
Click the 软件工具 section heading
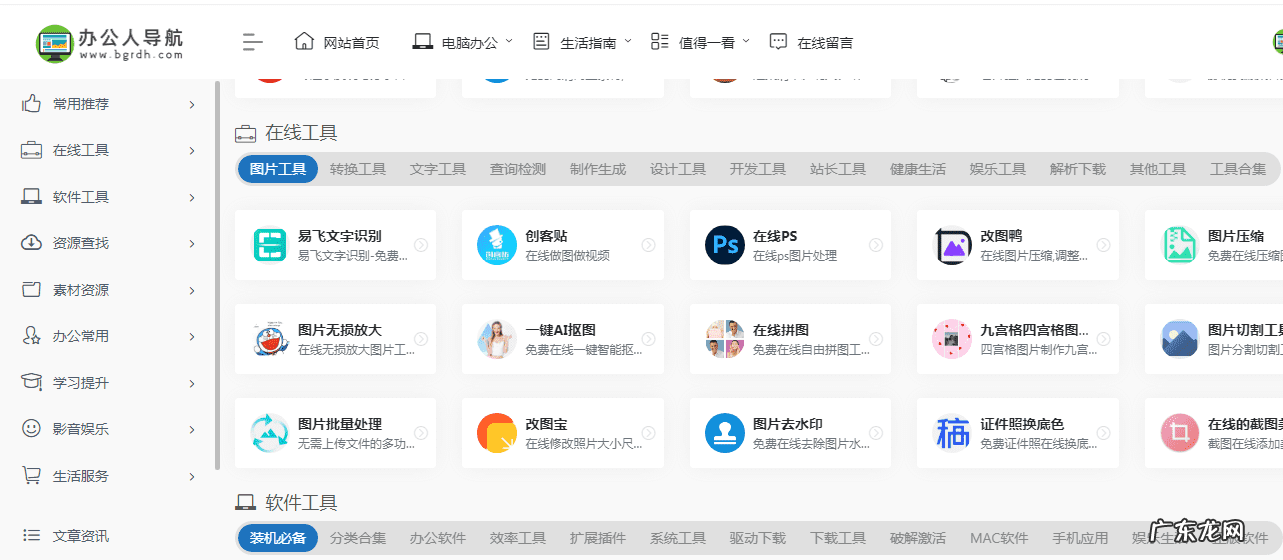click(301, 502)
